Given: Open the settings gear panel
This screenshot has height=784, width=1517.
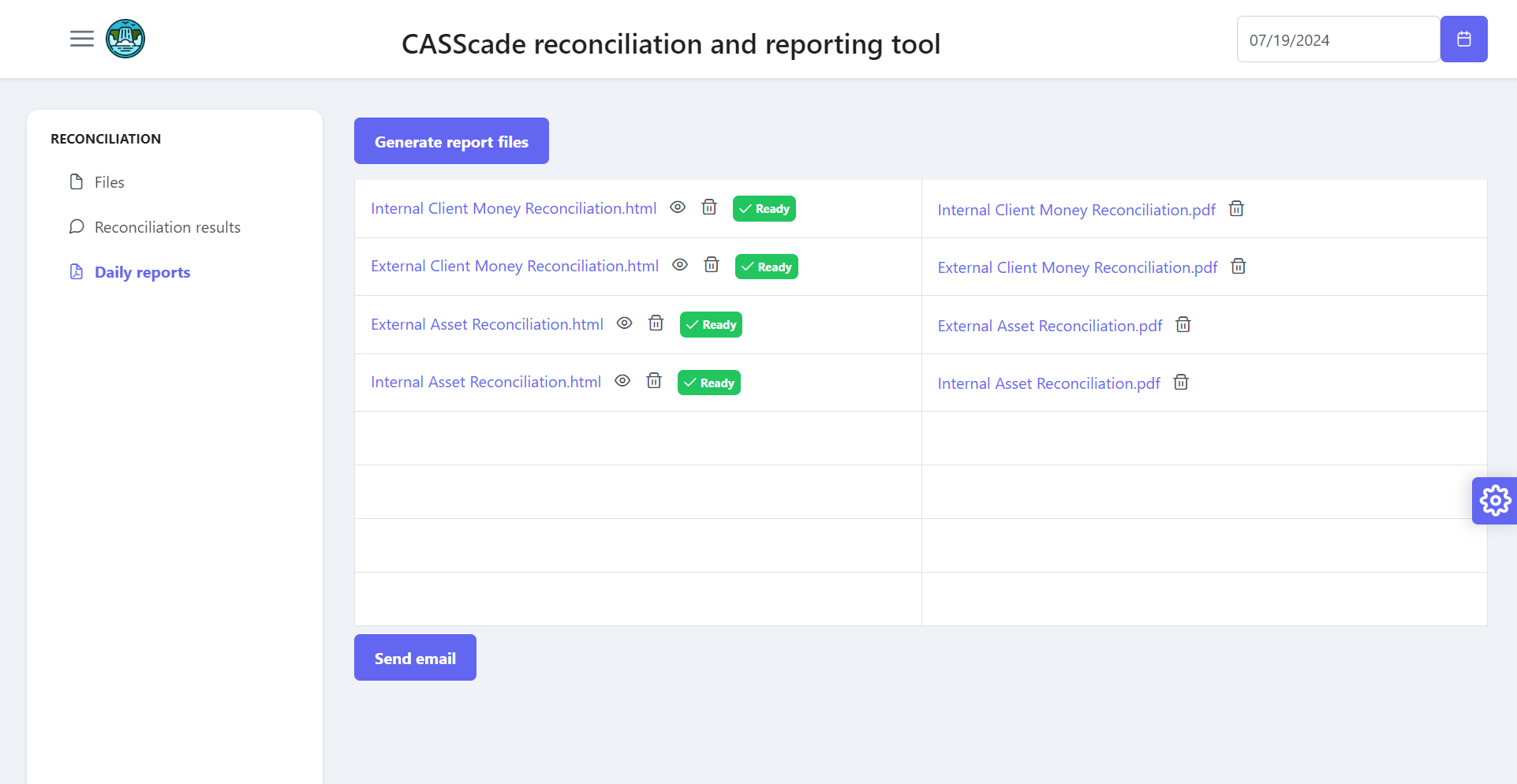Looking at the screenshot, I should [1495, 500].
